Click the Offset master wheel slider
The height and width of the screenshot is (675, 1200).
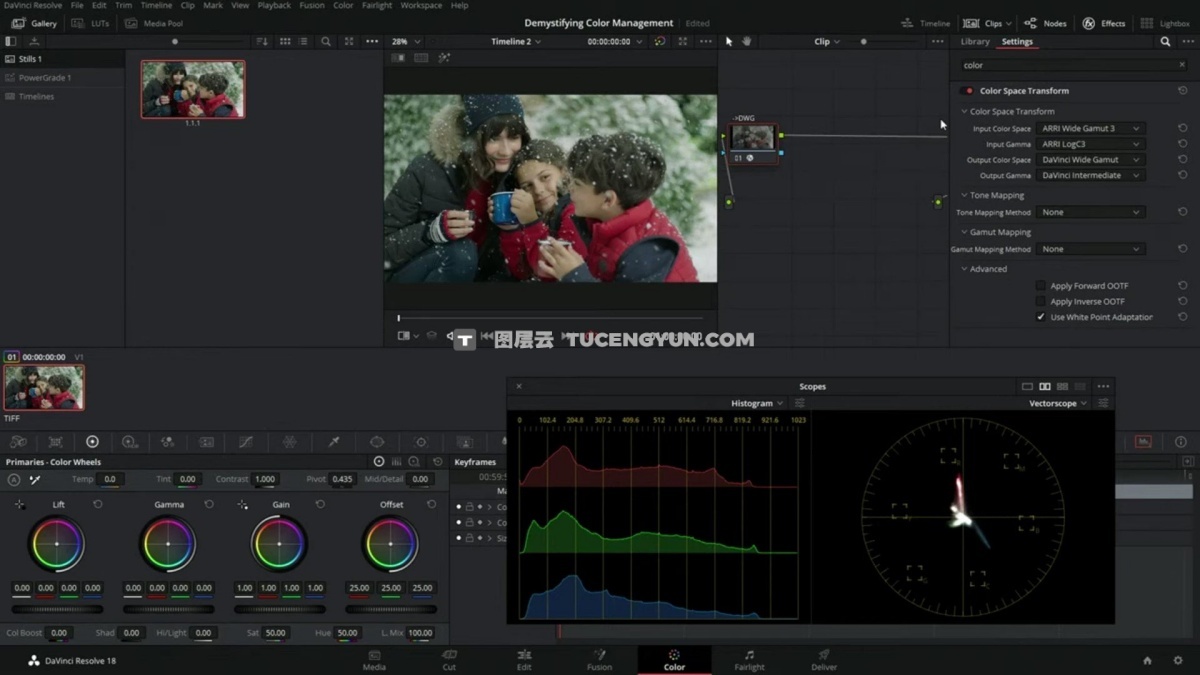(x=391, y=608)
